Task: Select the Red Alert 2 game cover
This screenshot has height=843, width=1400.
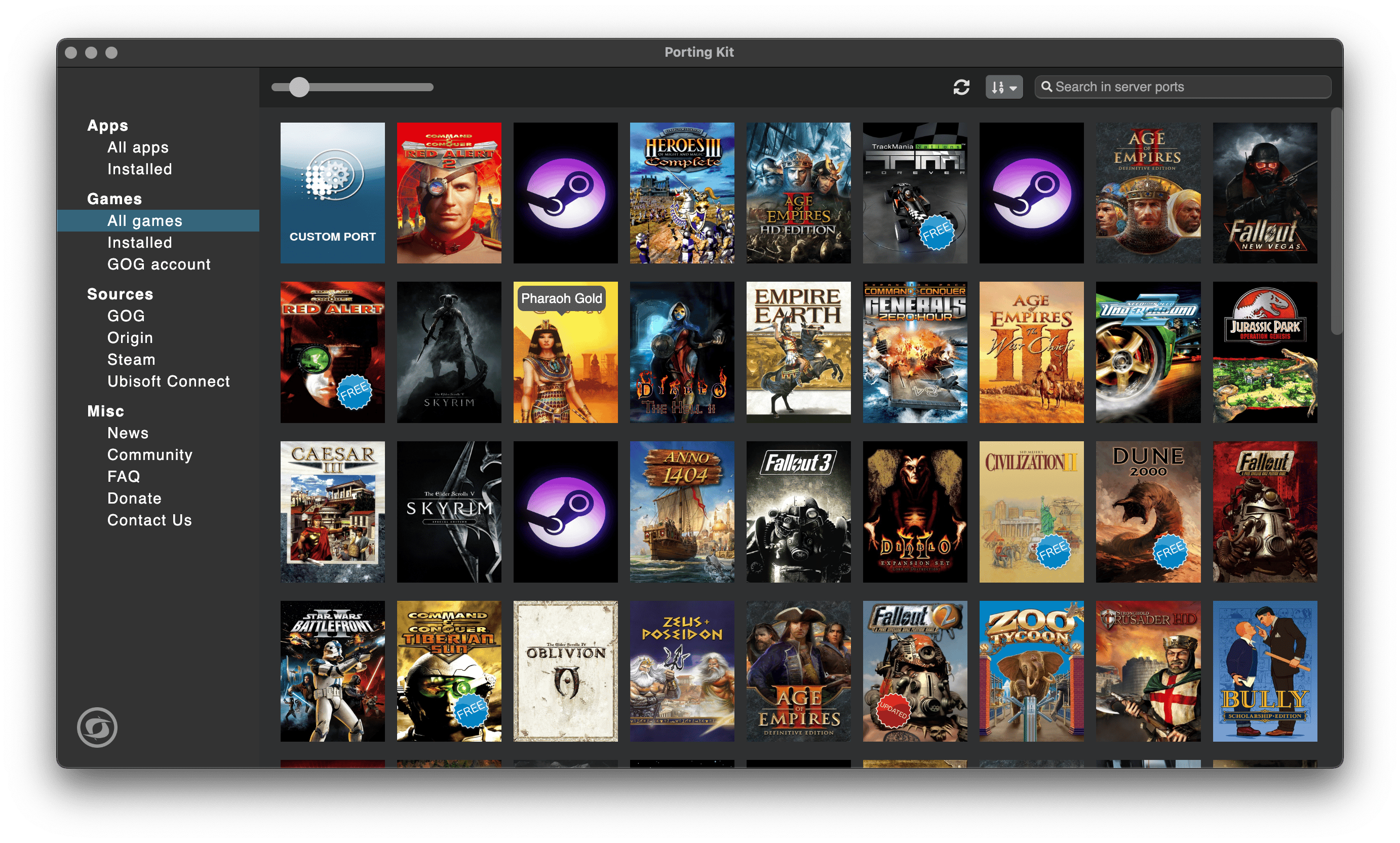Action: (449, 193)
